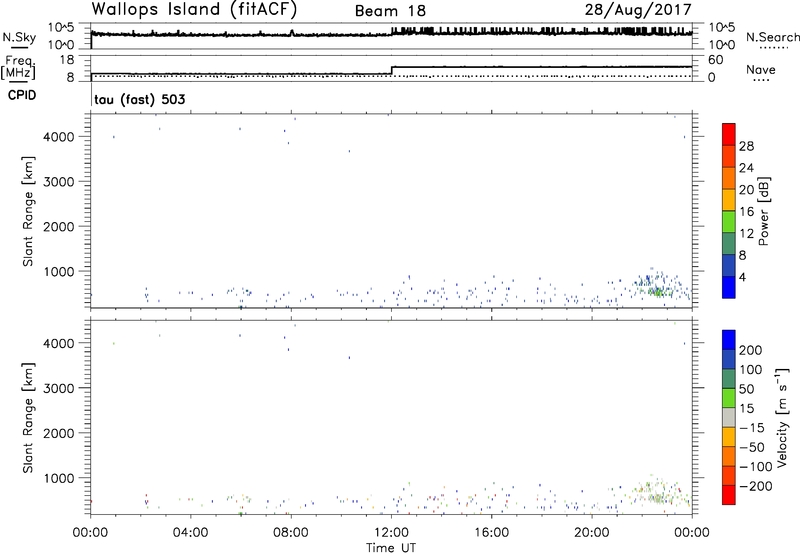Click the '10^5' value beside N.Sky
Screen dimensions: 800x554
coord(61,28)
